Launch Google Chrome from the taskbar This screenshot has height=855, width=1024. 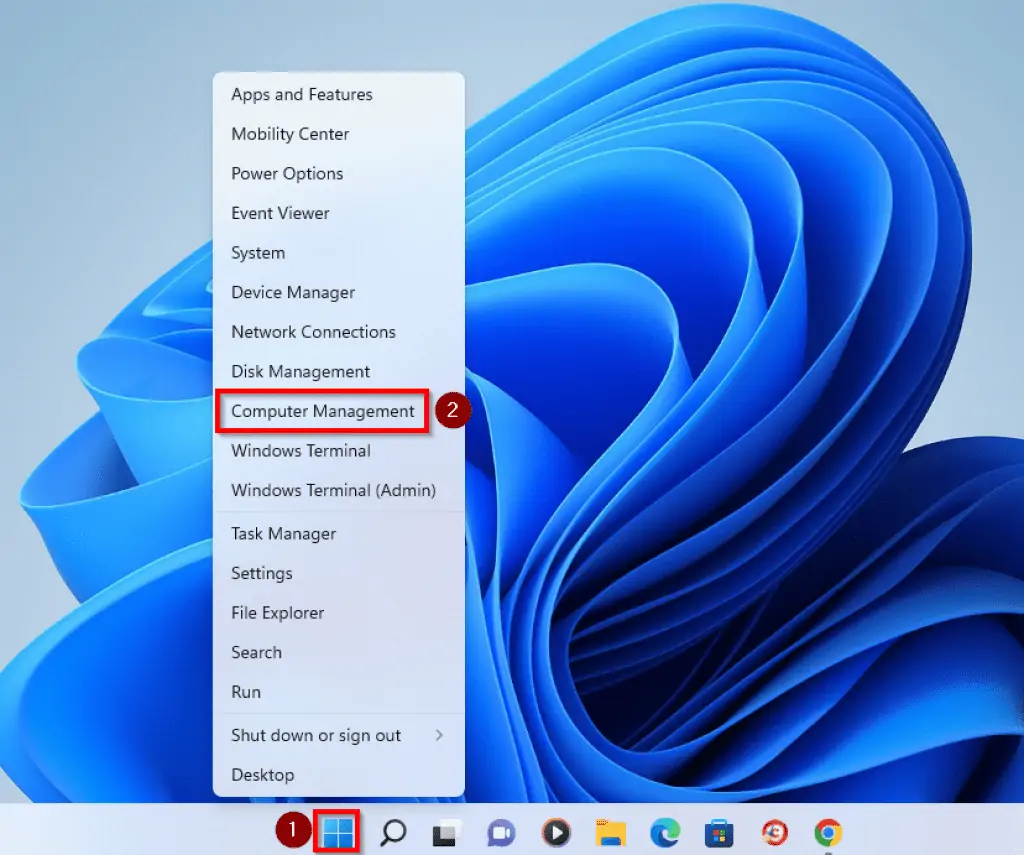(827, 832)
